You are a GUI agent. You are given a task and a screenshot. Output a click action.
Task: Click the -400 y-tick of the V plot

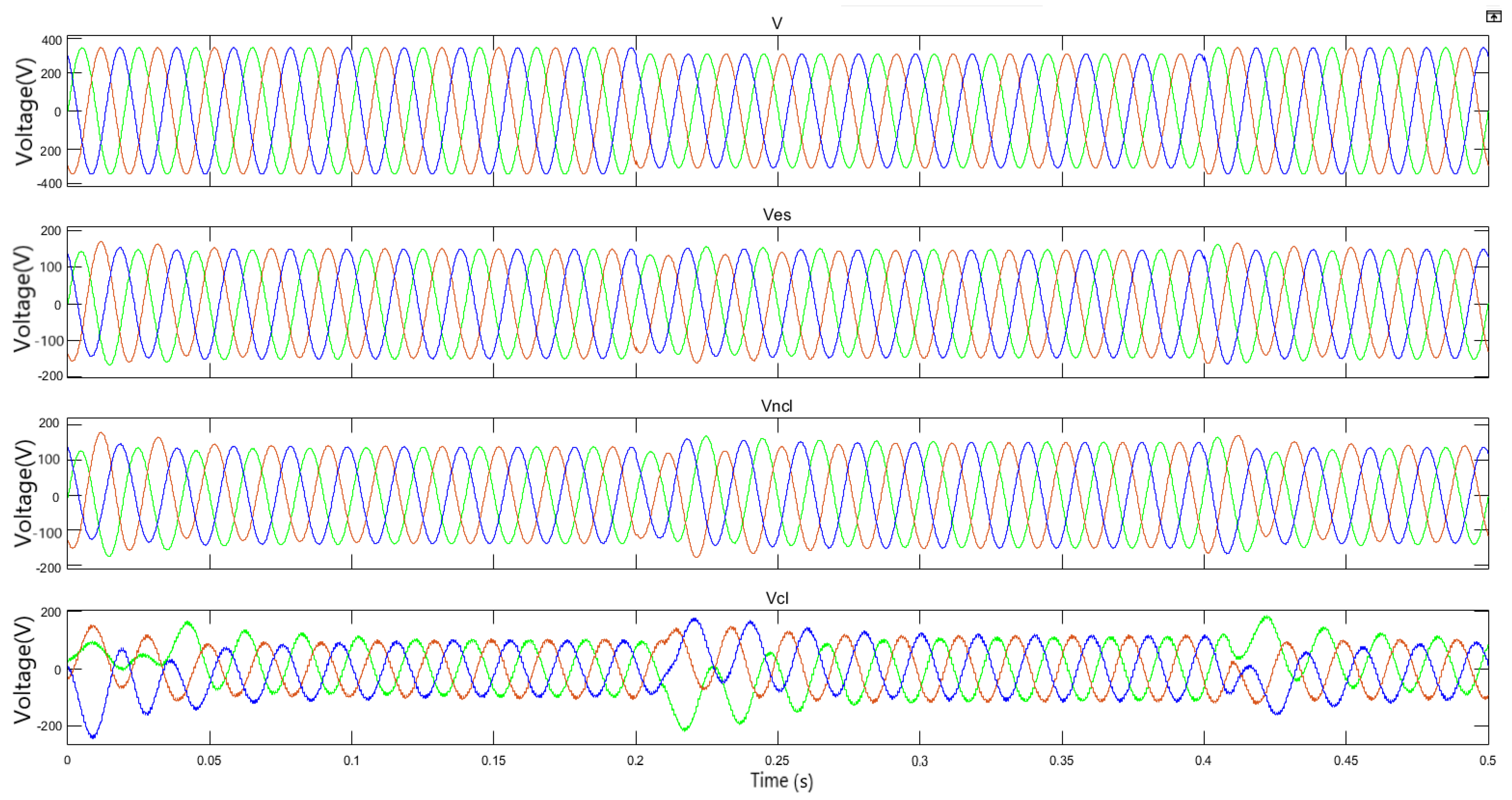pos(49,184)
